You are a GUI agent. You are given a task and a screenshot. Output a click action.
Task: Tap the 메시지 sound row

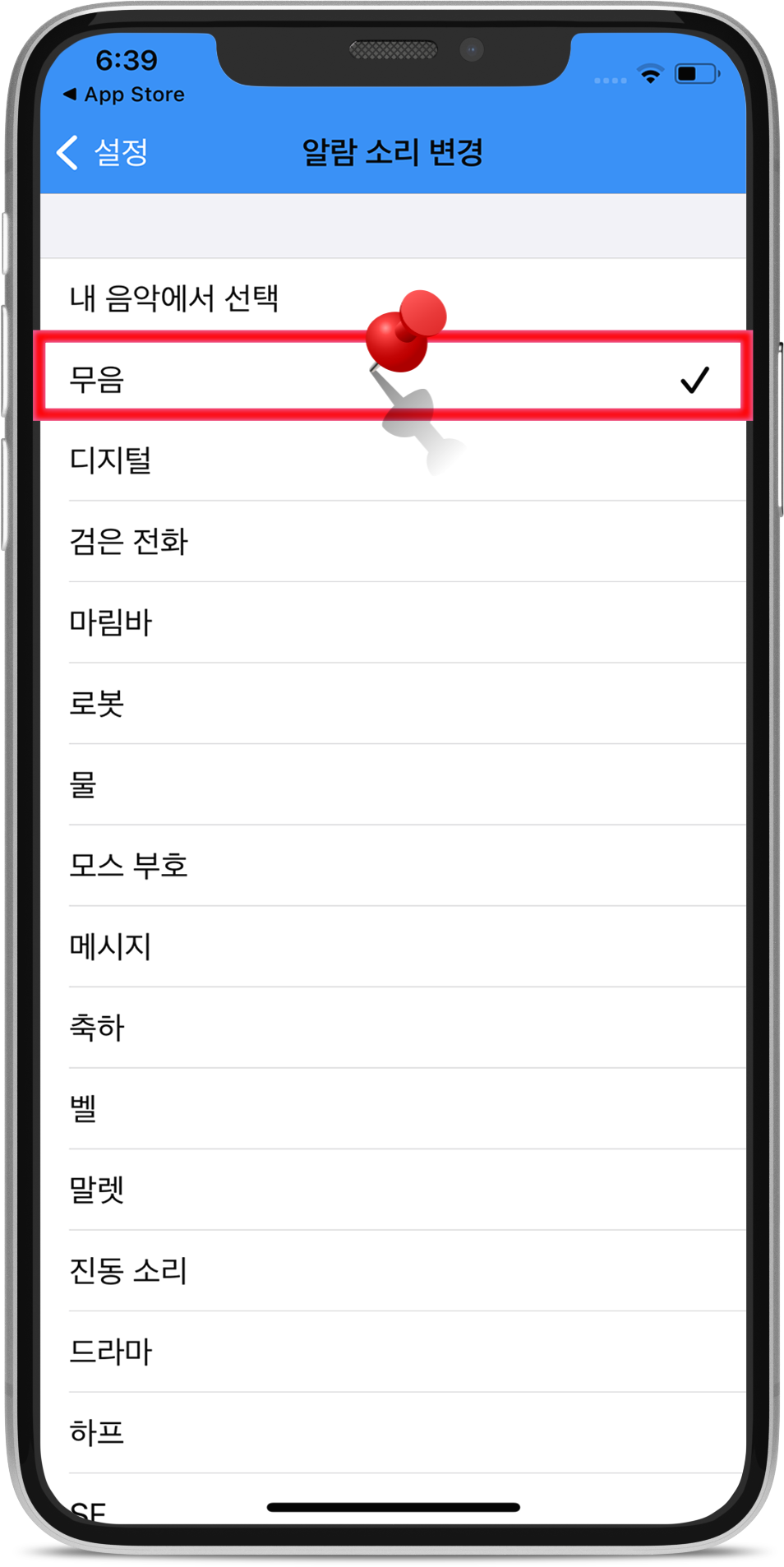(x=393, y=946)
